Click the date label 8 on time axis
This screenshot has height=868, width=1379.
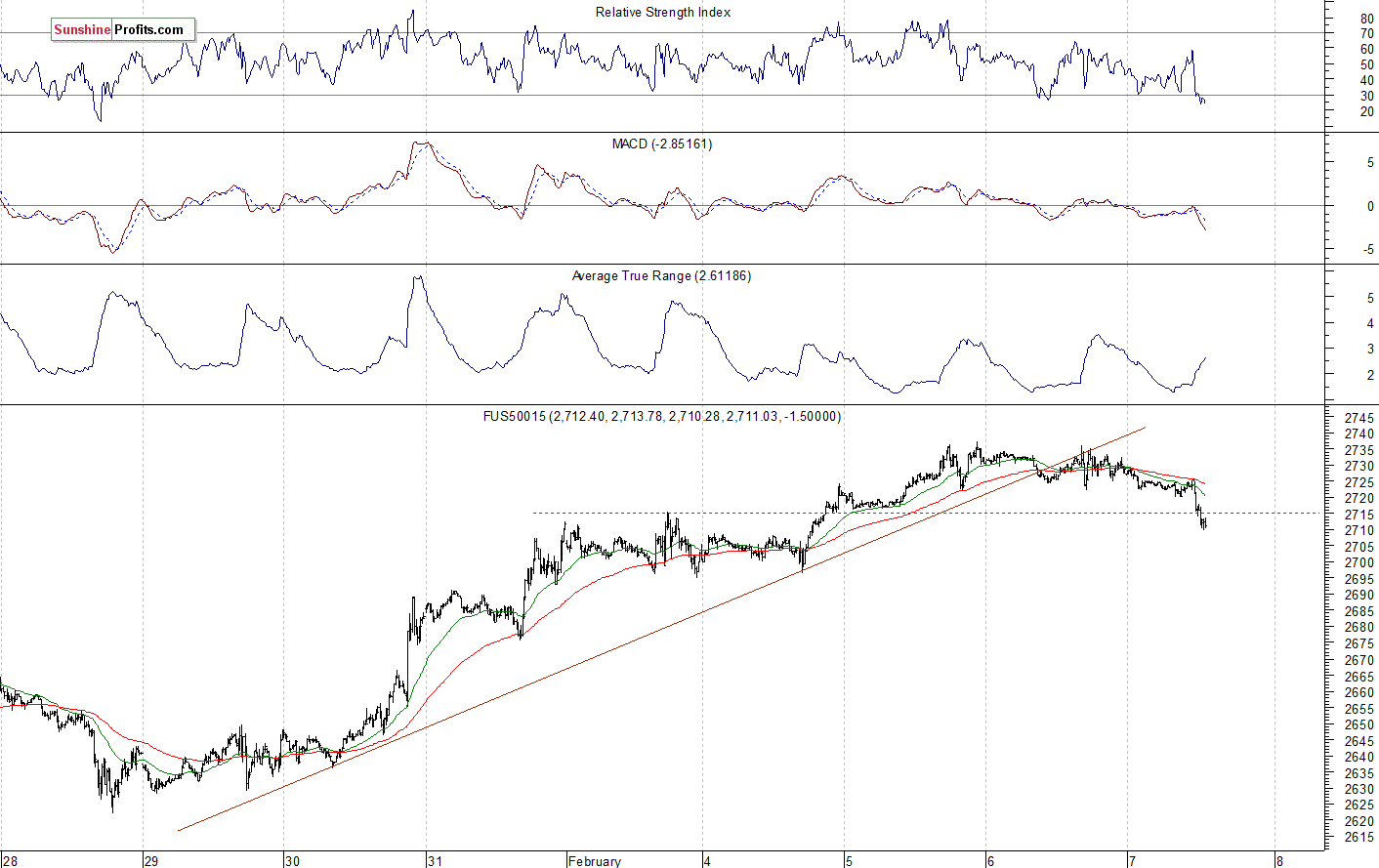click(1280, 861)
